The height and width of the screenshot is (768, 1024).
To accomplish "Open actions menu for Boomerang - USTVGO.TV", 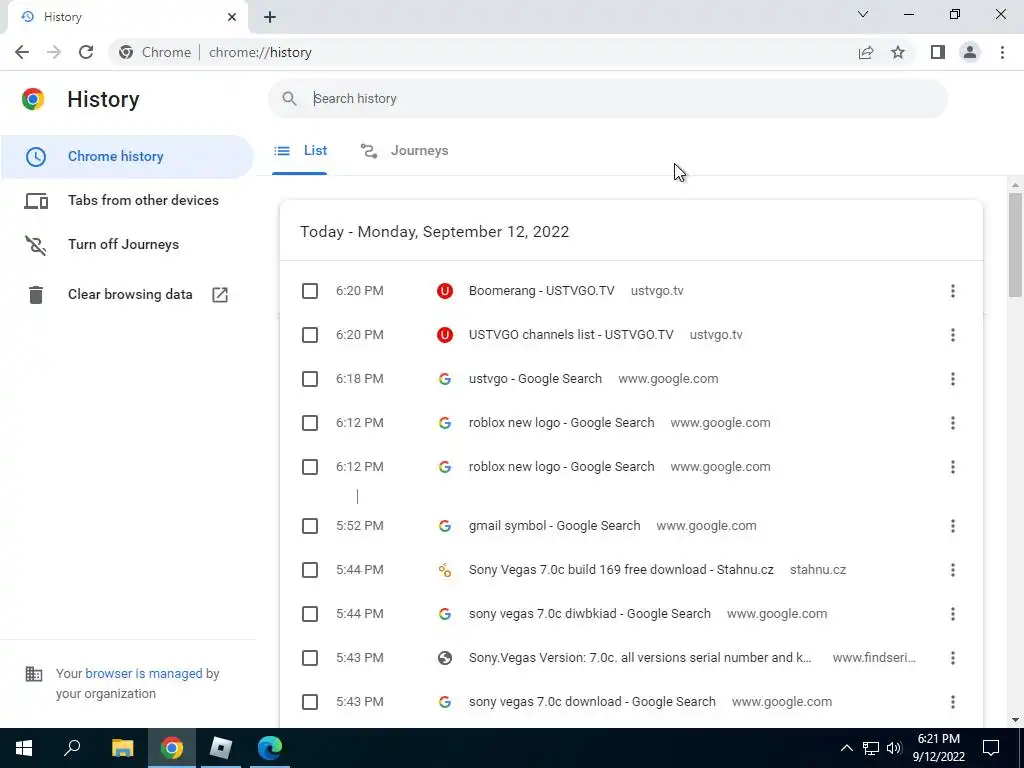I will [953, 291].
